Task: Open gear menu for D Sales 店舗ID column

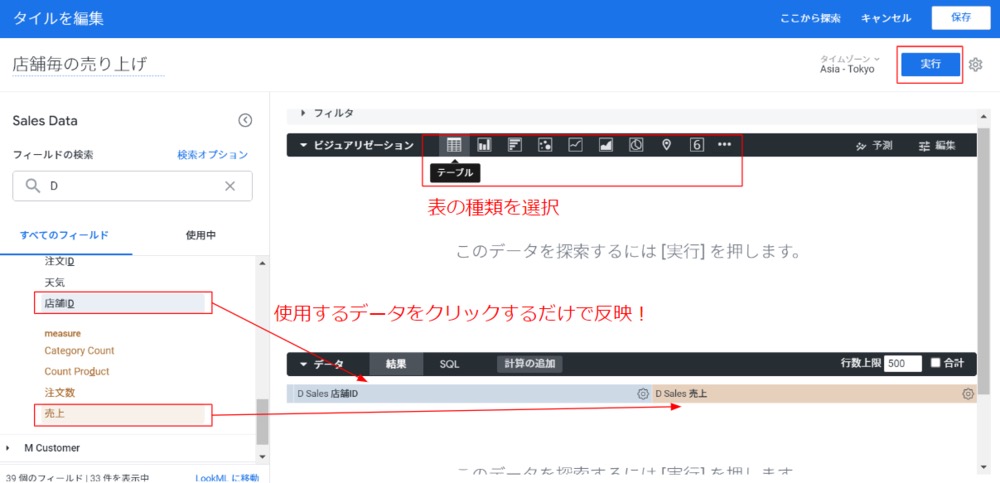Action: [x=643, y=394]
